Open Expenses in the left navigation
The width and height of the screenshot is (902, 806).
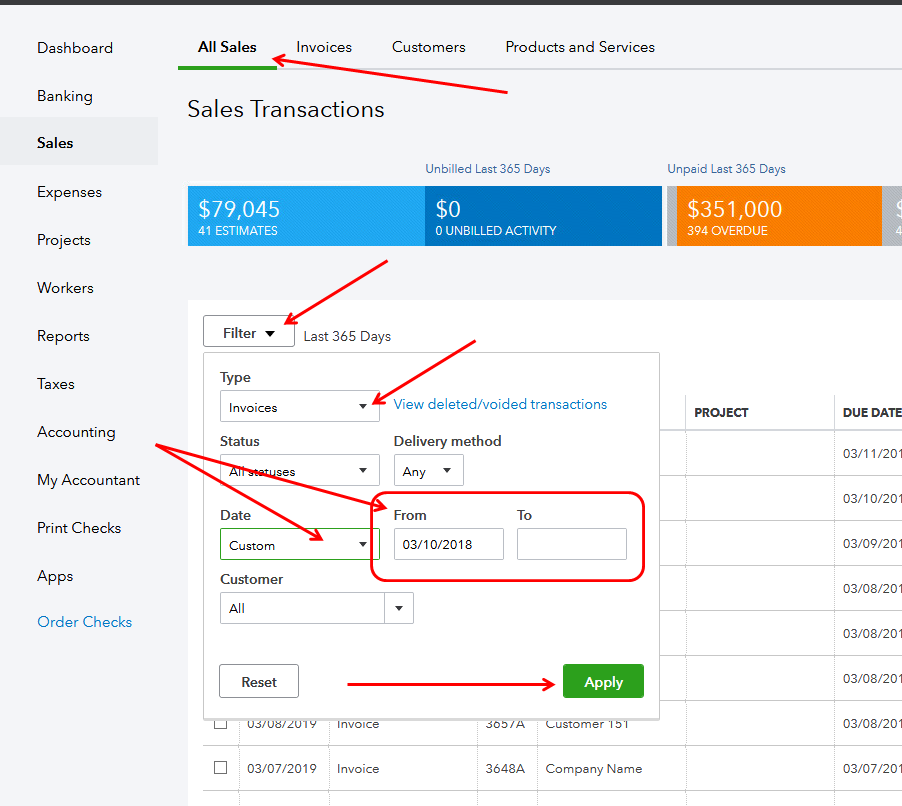69,192
